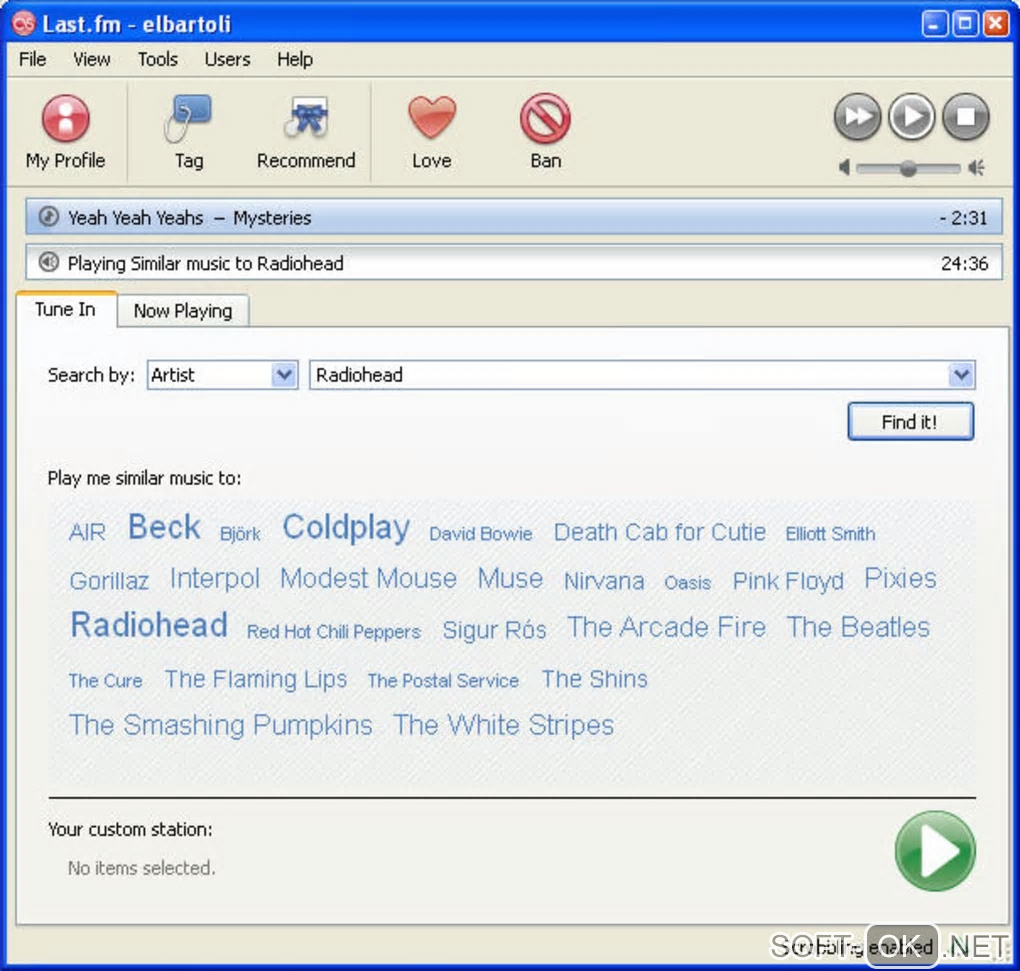Select The Postal Service link

click(x=443, y=681)
